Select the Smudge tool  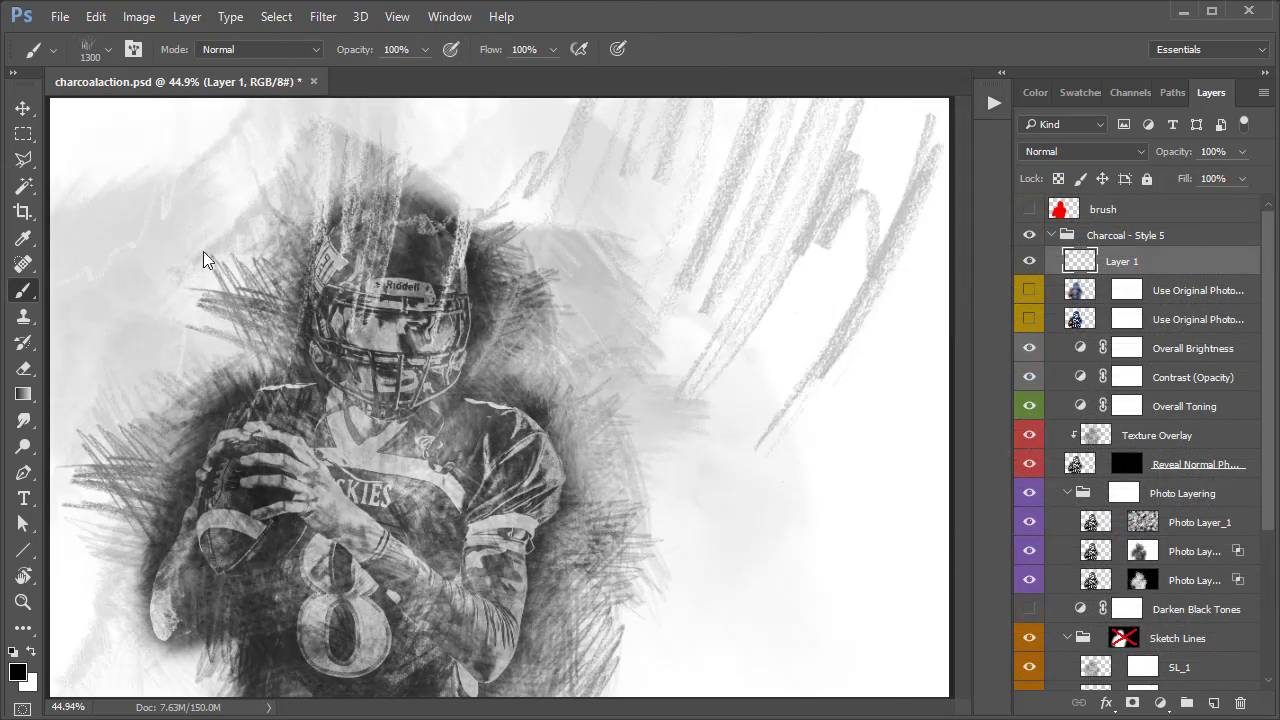[x=23, y=421]
